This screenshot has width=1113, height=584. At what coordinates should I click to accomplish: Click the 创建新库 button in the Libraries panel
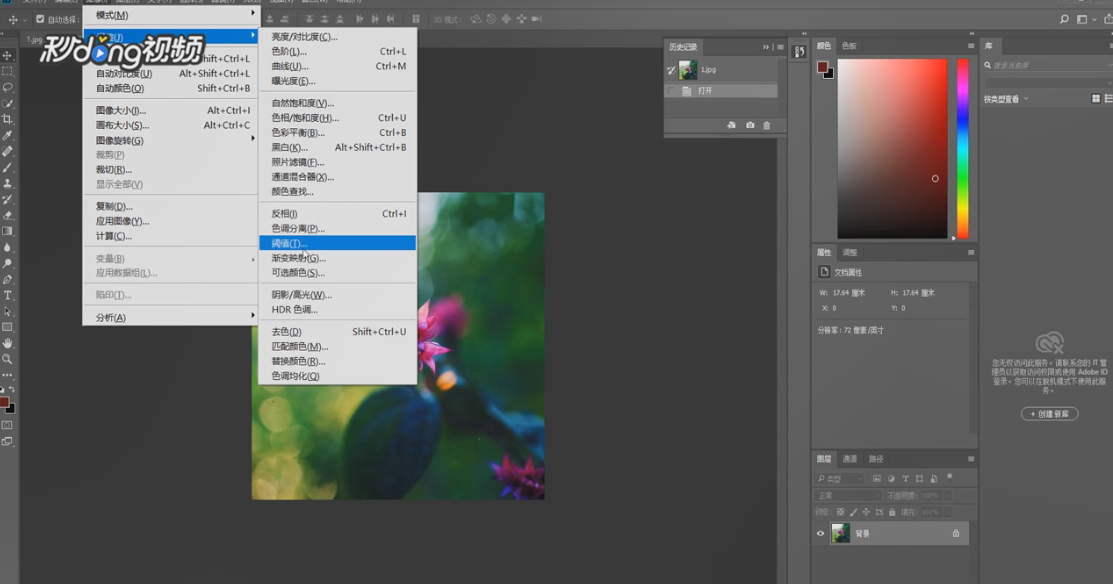click(1049, 414)
